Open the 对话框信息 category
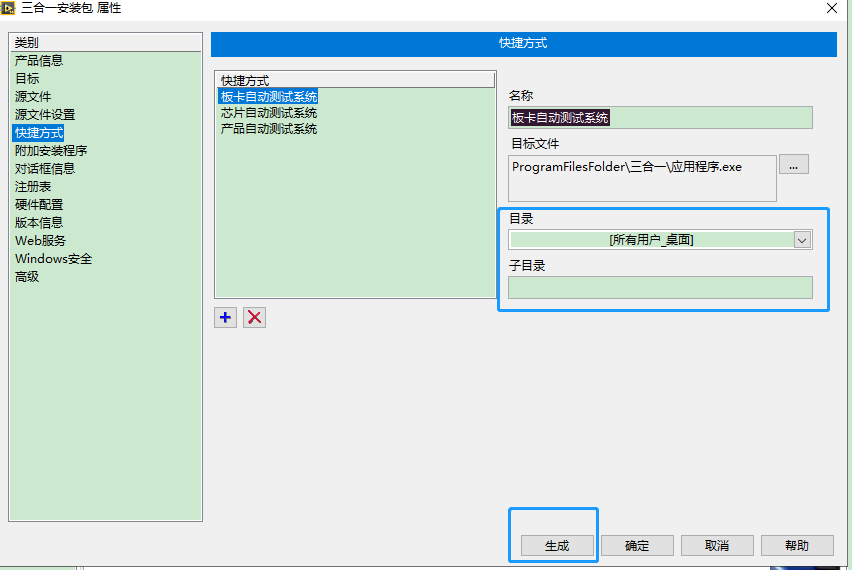Image resolution: width=852 pixels, height=570 pixels. click(45, 168)
